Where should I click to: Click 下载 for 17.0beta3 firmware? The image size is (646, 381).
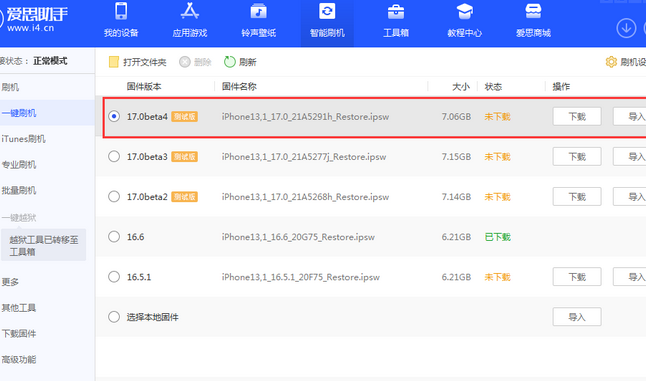click(577, 157)
